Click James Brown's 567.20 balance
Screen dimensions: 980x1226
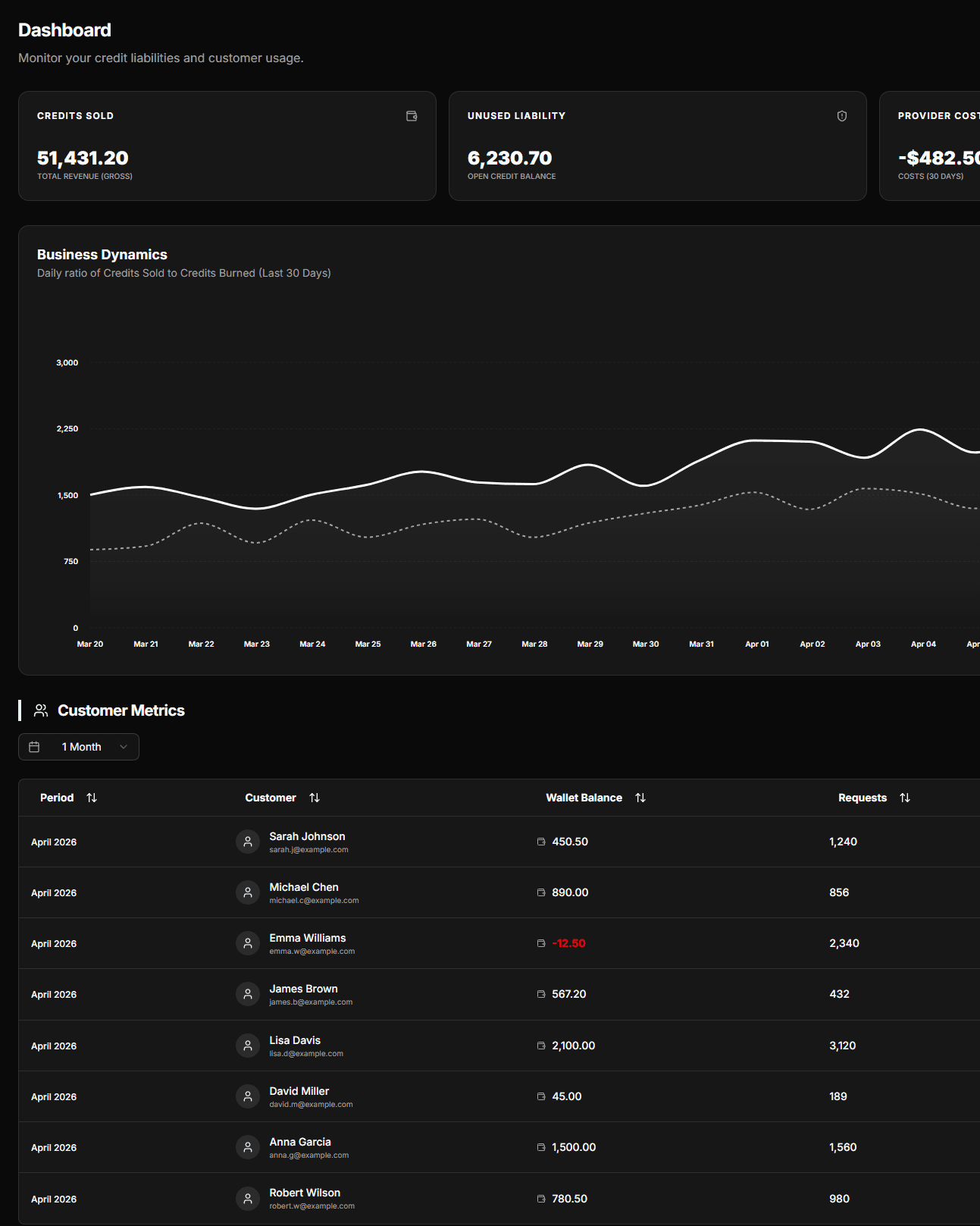click(569, 994)
